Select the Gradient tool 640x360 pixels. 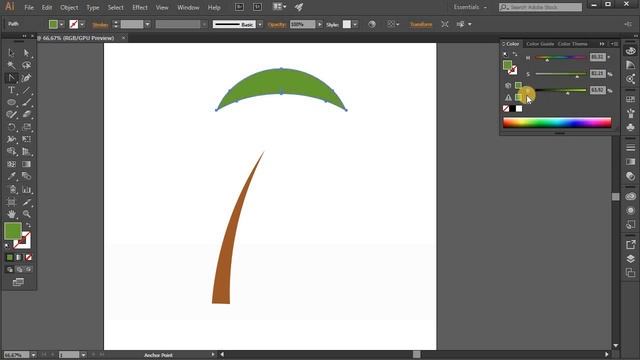tap(27, 164)
